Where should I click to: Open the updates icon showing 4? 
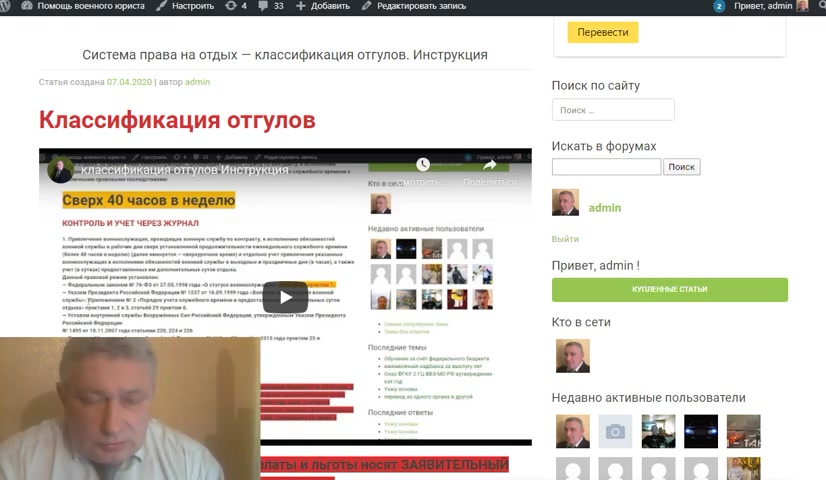(x=235, y=6)
